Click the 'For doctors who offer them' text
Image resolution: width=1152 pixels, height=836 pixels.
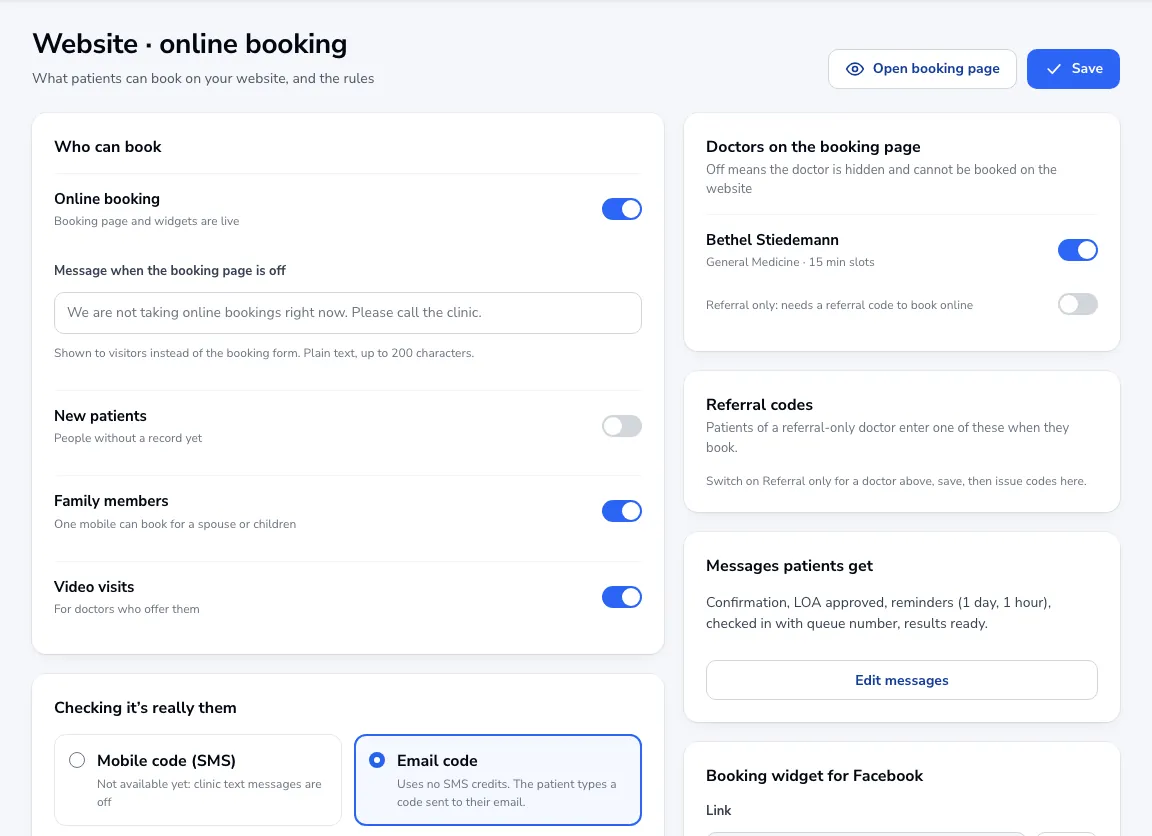click(126, 609)
